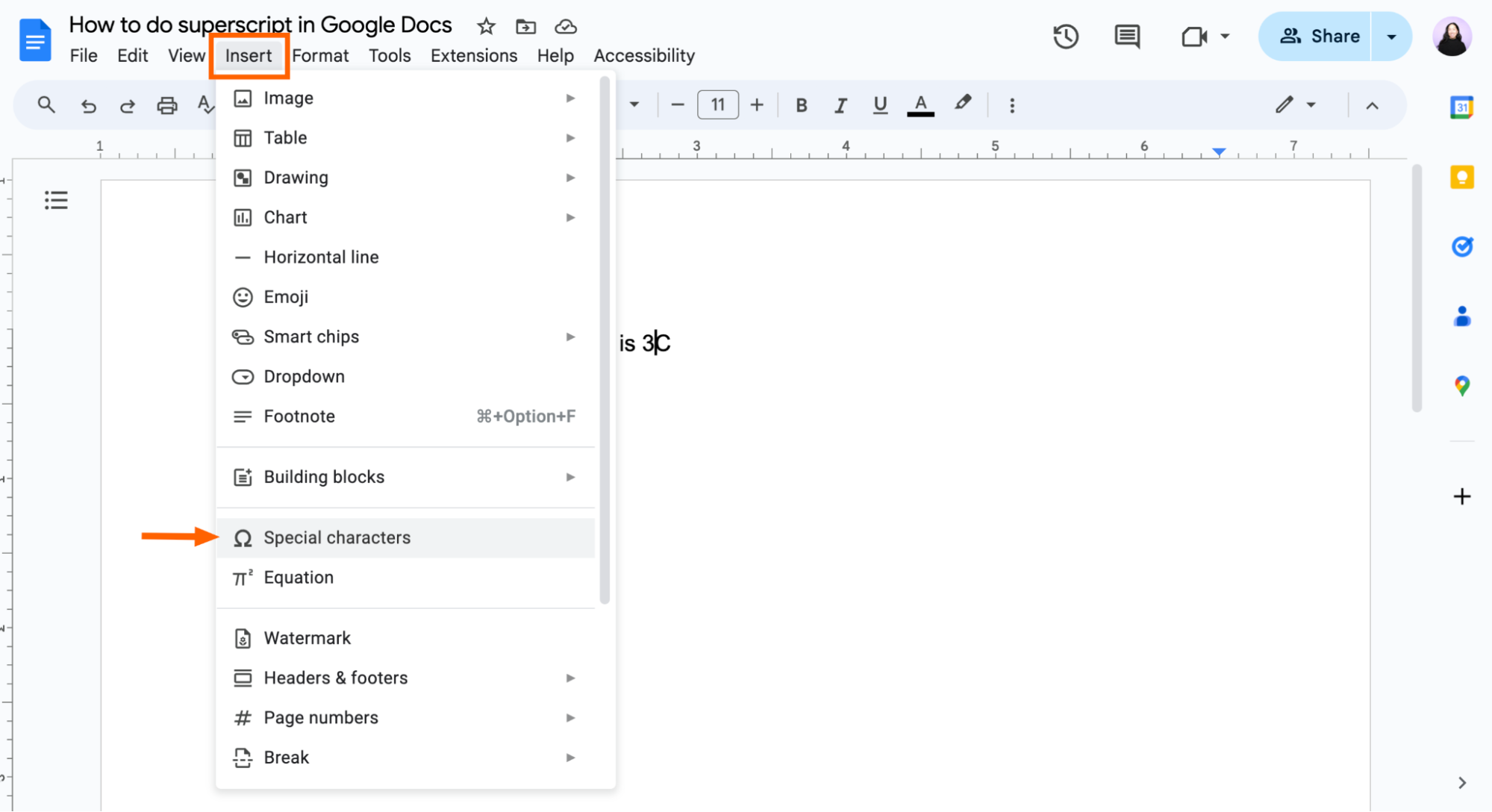
Task: Print the document
Action: (x=166, y=105)
